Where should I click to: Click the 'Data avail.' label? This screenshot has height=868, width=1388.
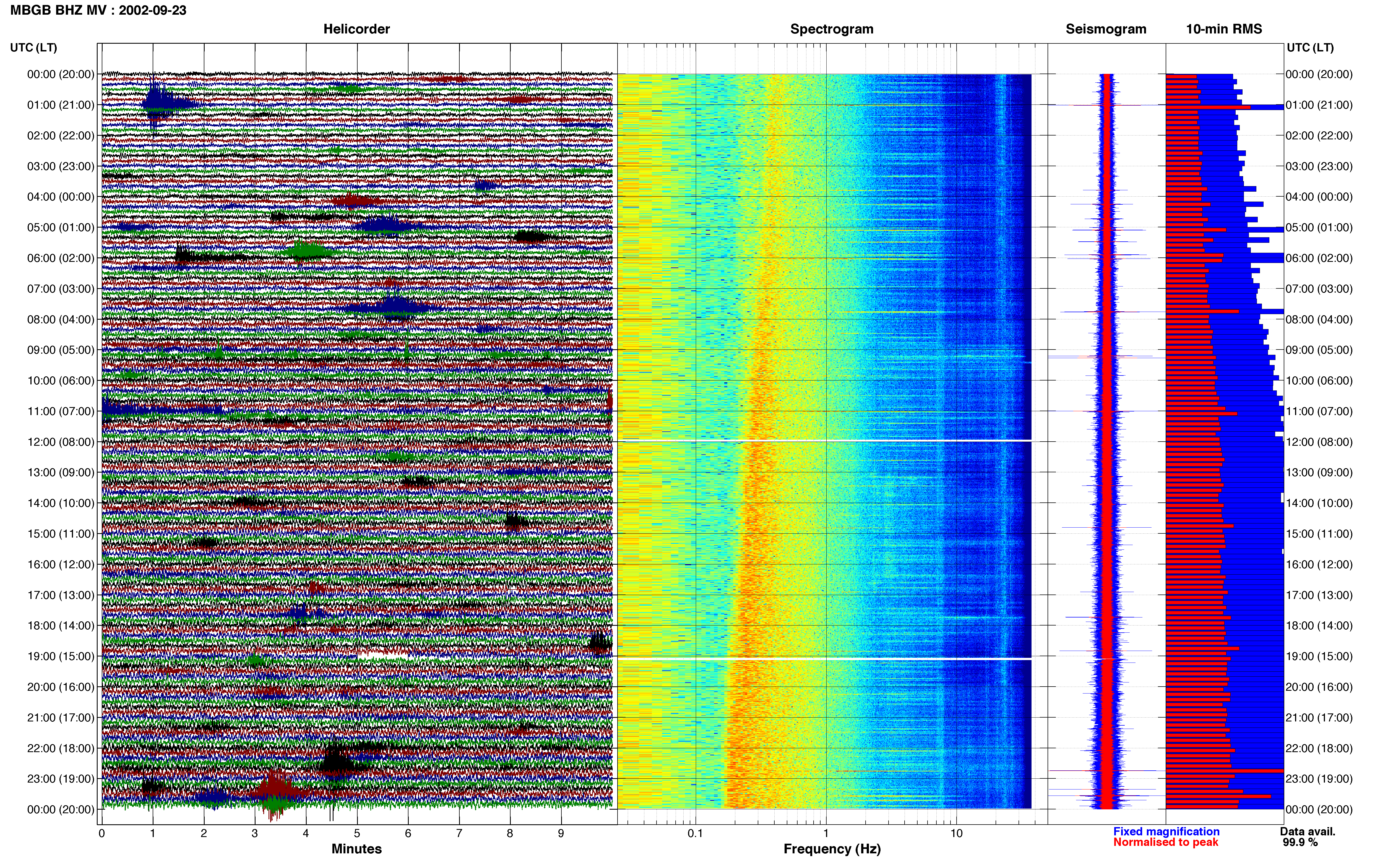tap(1308, 832)
